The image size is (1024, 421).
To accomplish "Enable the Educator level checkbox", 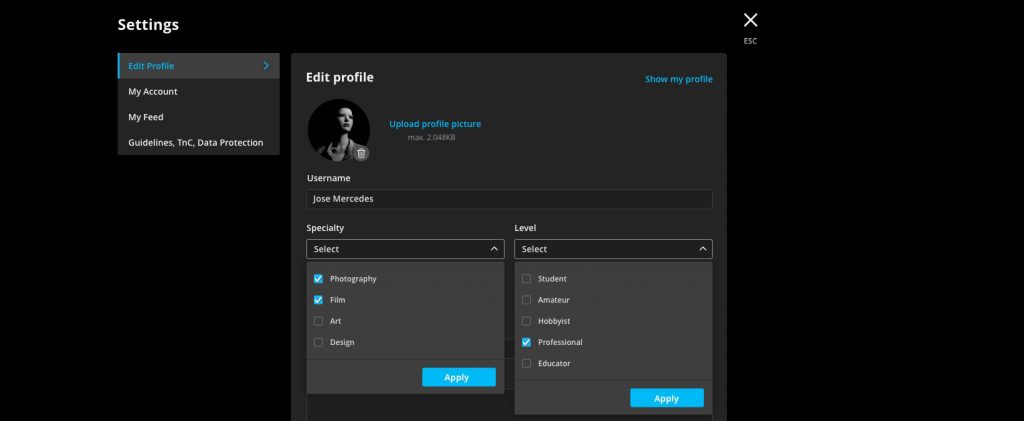I will [x=526, y=364].
